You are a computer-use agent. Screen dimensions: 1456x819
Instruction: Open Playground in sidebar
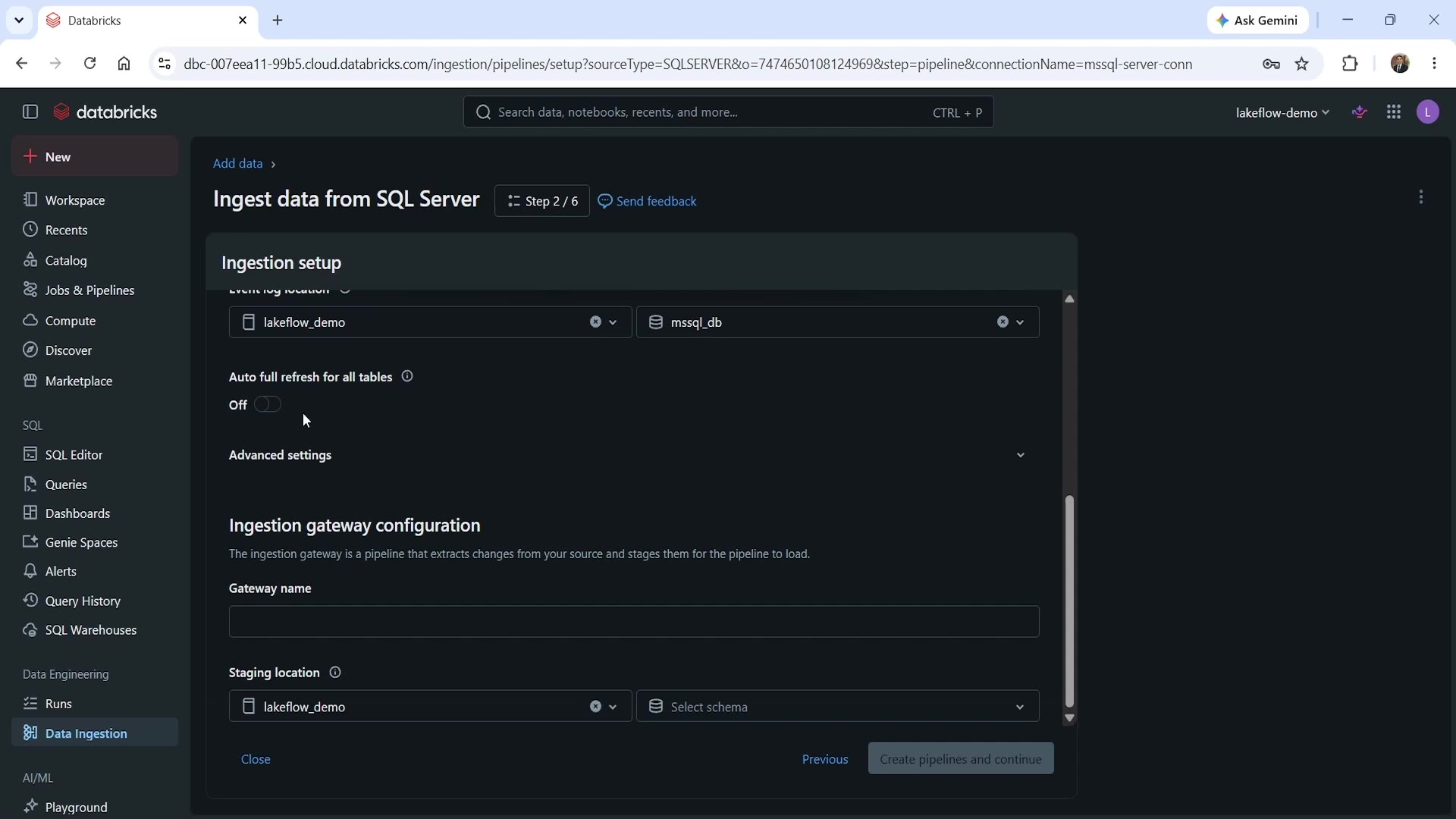pos(95,807)
